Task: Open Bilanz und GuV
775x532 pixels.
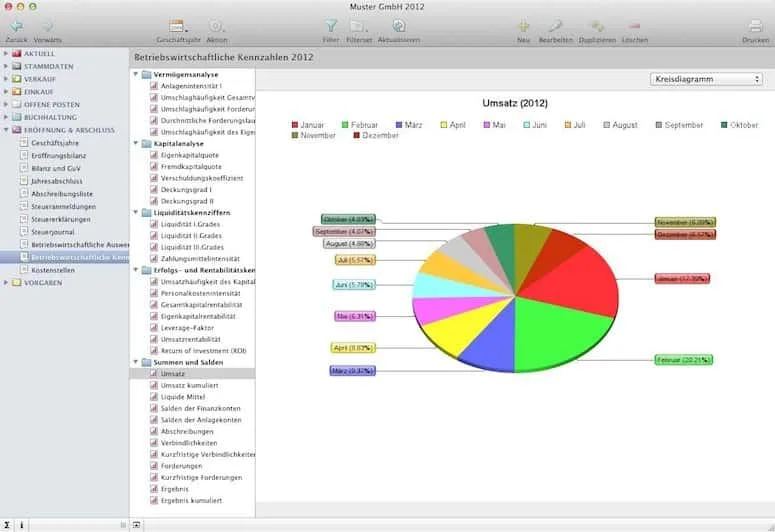Action: pyautogui.click(x=56, y=168)
